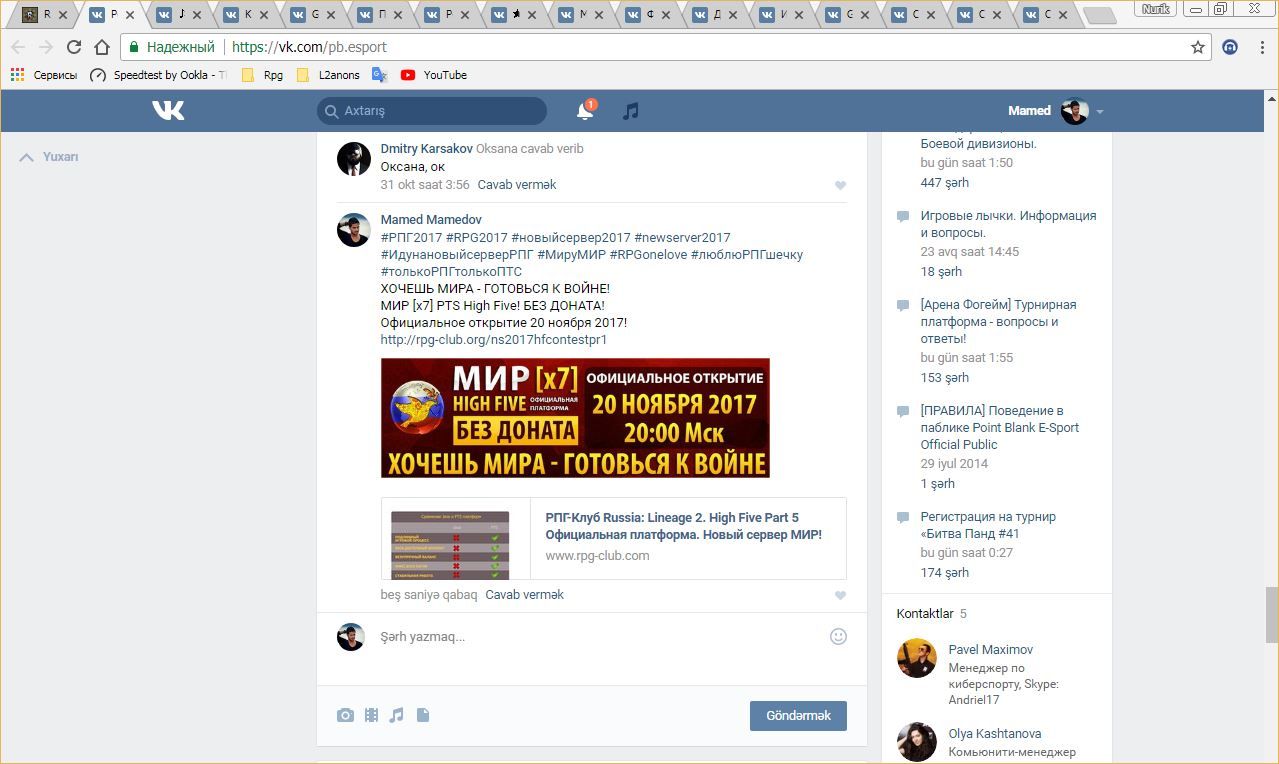Attach a document icon
The image size is (1279, 764).
click(423, 715)
